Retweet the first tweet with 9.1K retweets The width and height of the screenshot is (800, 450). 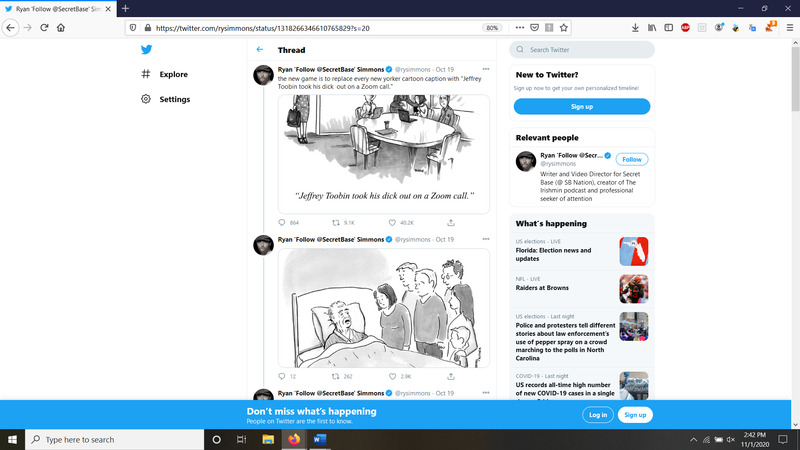[336, 223]
